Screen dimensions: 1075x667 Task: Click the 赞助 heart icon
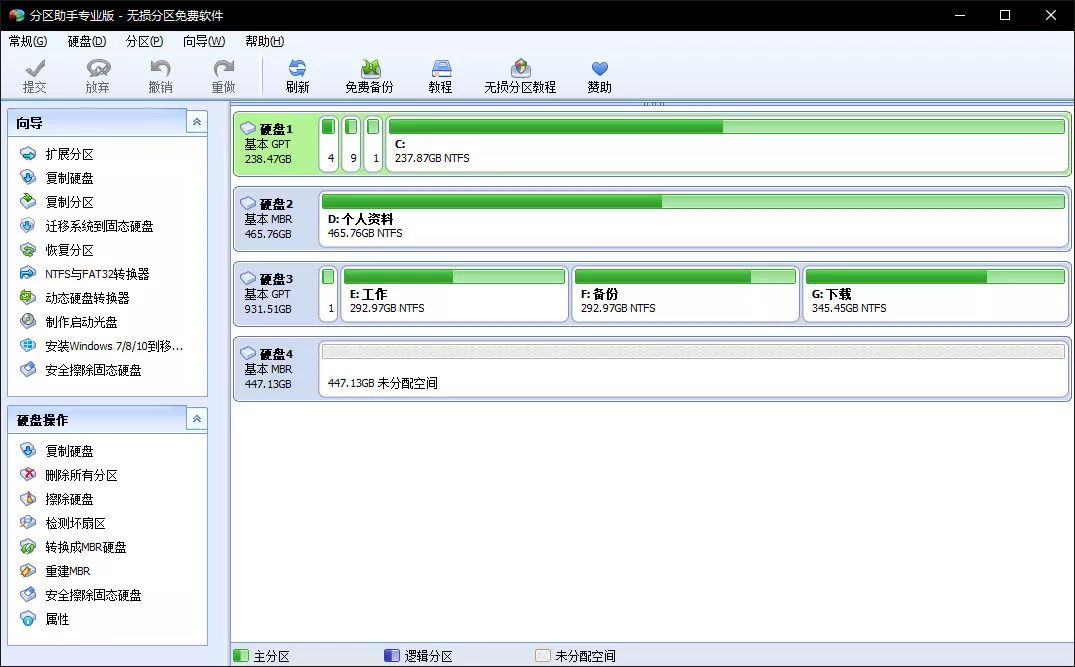[599, 75]
